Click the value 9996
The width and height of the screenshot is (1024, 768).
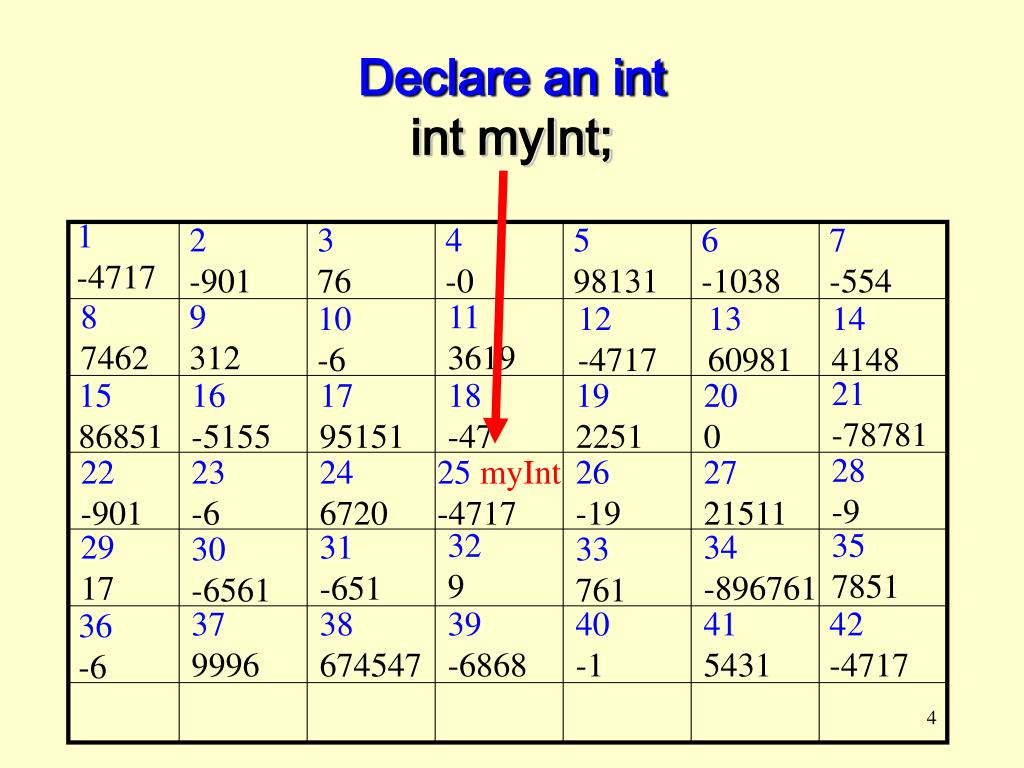225,666
